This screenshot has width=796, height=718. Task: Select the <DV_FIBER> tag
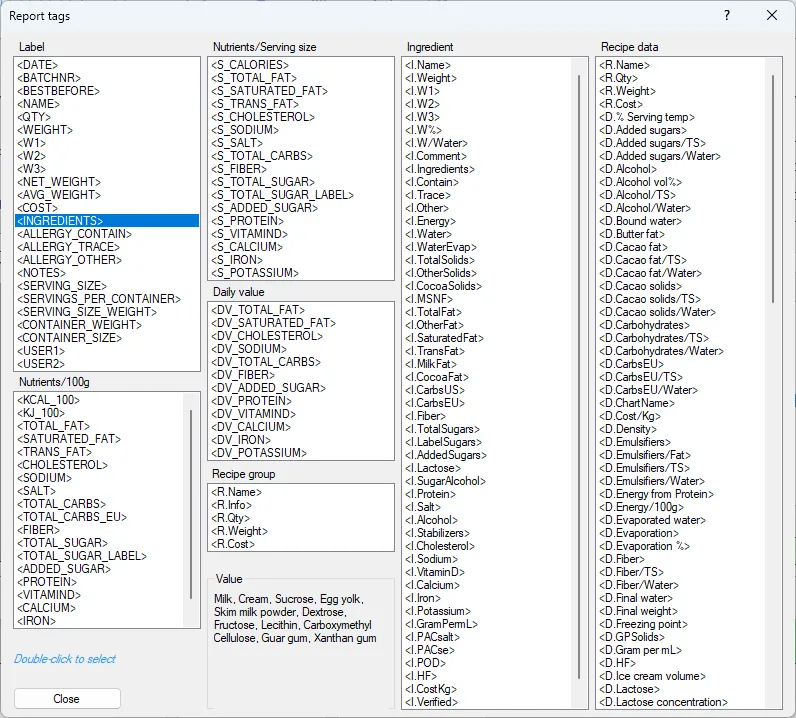pos(243,375)
